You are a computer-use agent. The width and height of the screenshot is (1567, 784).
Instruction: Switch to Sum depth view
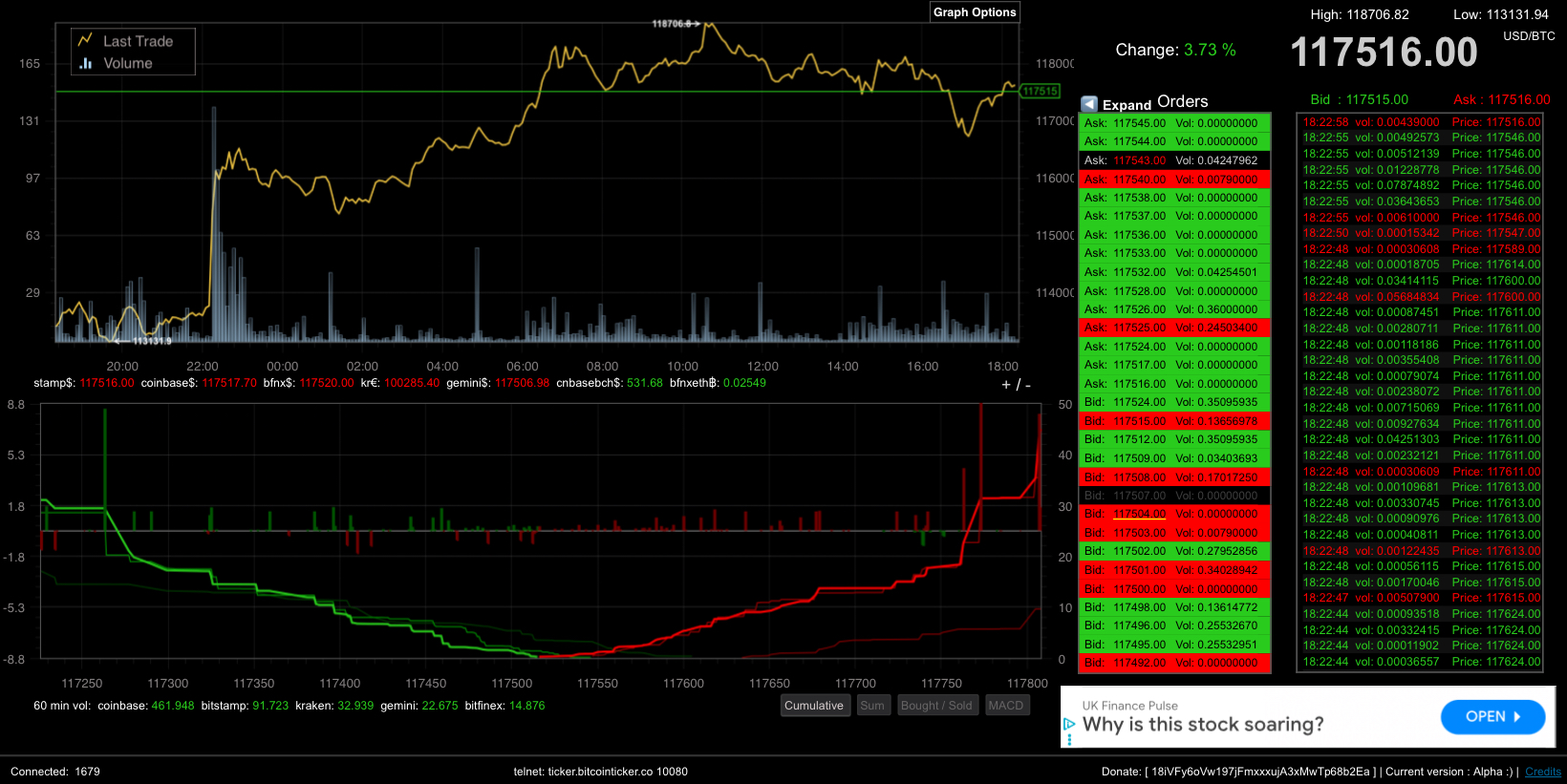[x=872, y=706]
